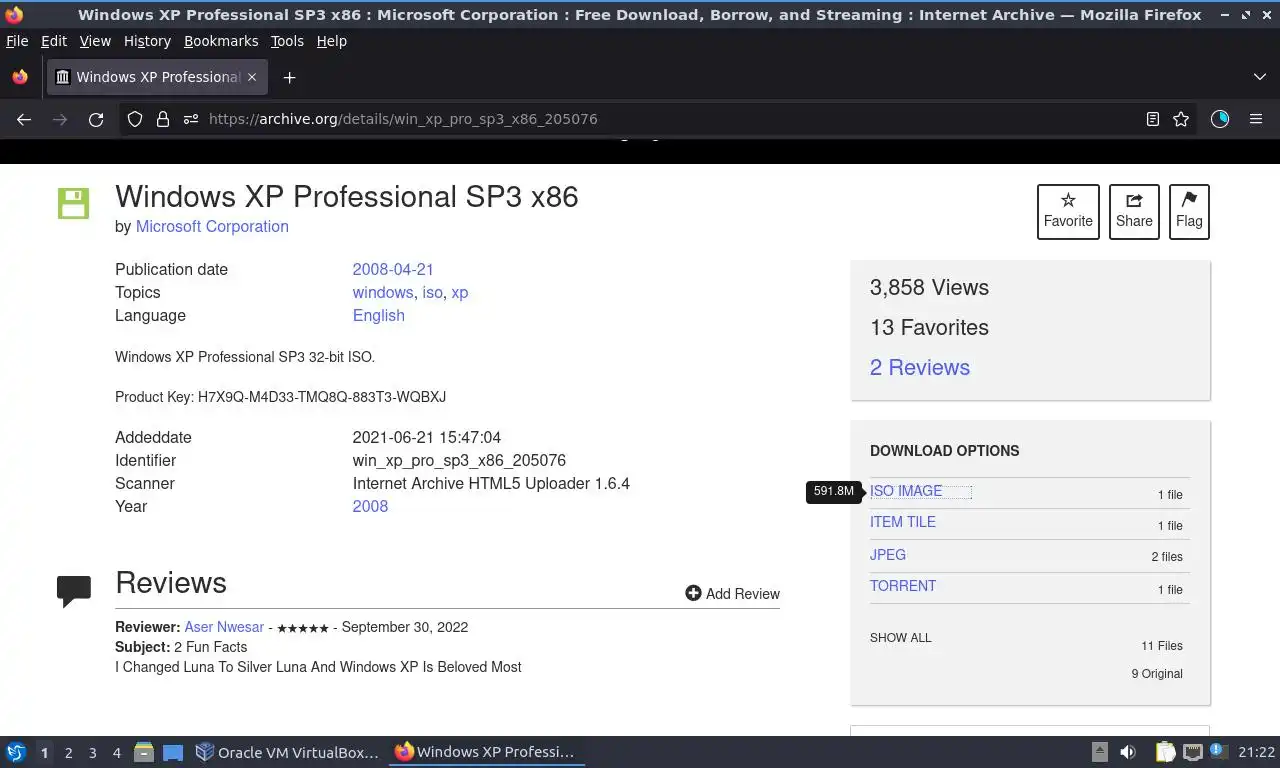The width and height of the screenshot is (1280, 768).
Task: Click the 11 Files count text
Action: pos(1162,646)
